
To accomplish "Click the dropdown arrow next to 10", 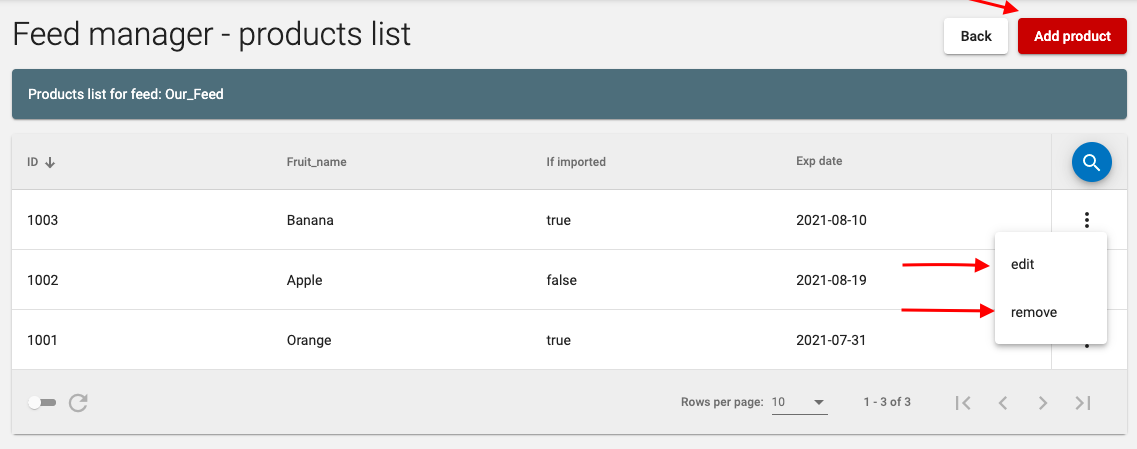I will point(819,403).
